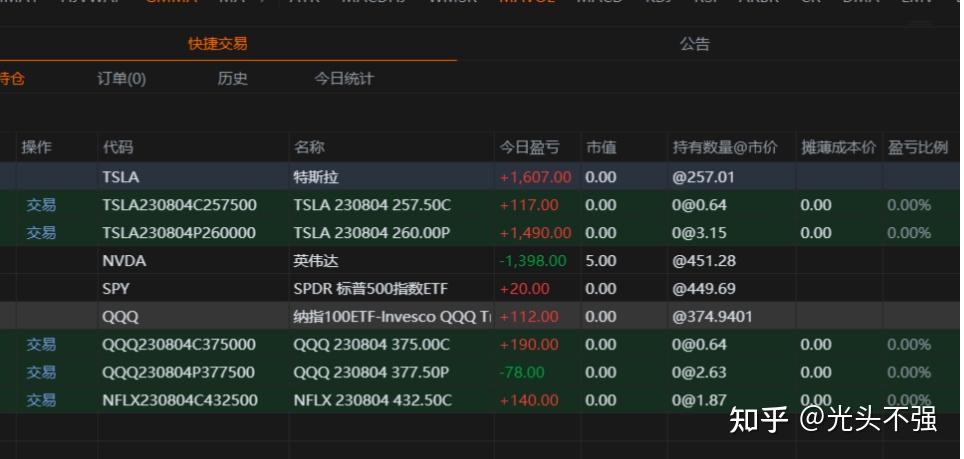Click 交易 for TSLA230804C257500

click(41, 205)
